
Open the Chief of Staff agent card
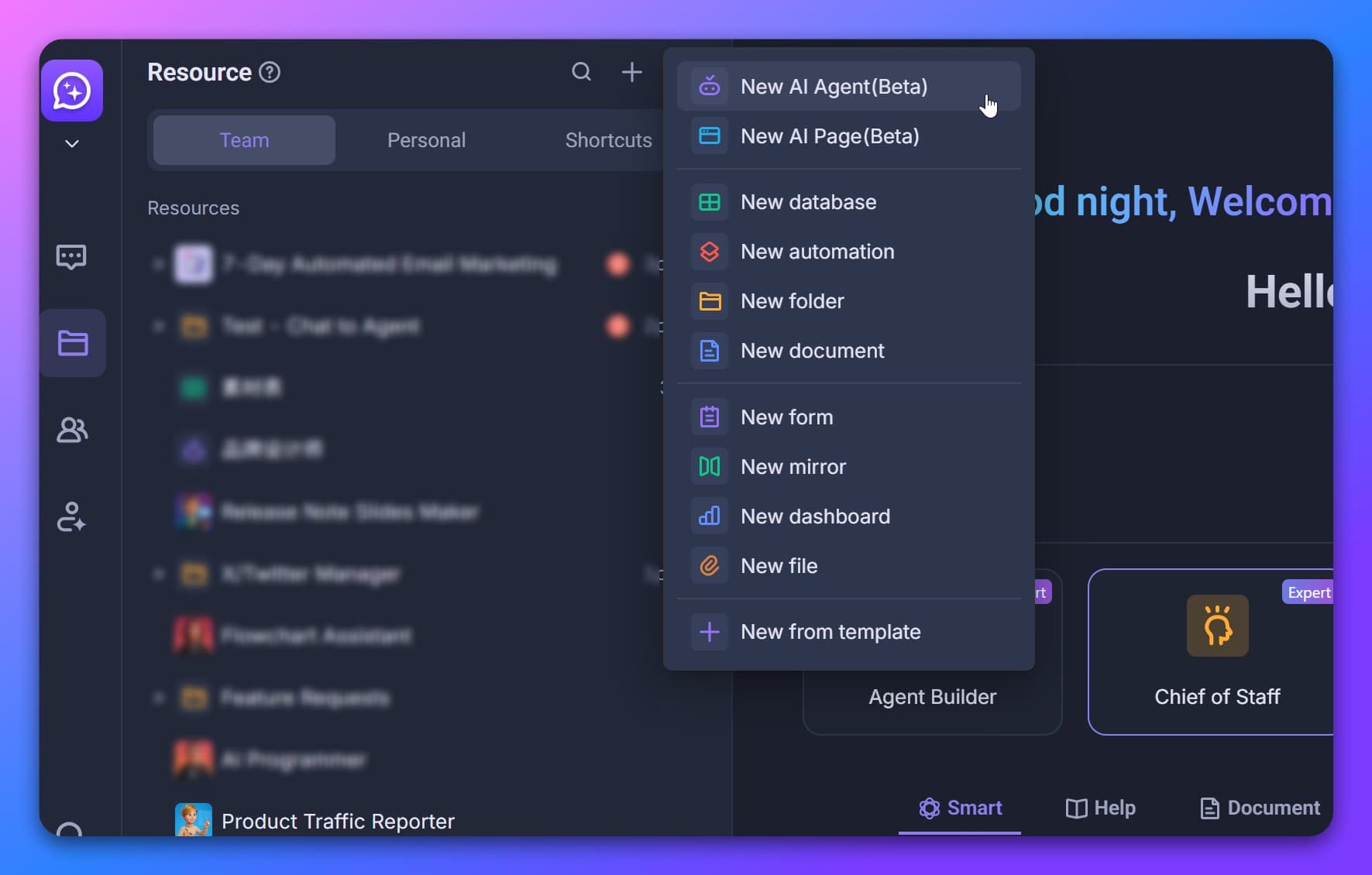[x=1216, y=652]
